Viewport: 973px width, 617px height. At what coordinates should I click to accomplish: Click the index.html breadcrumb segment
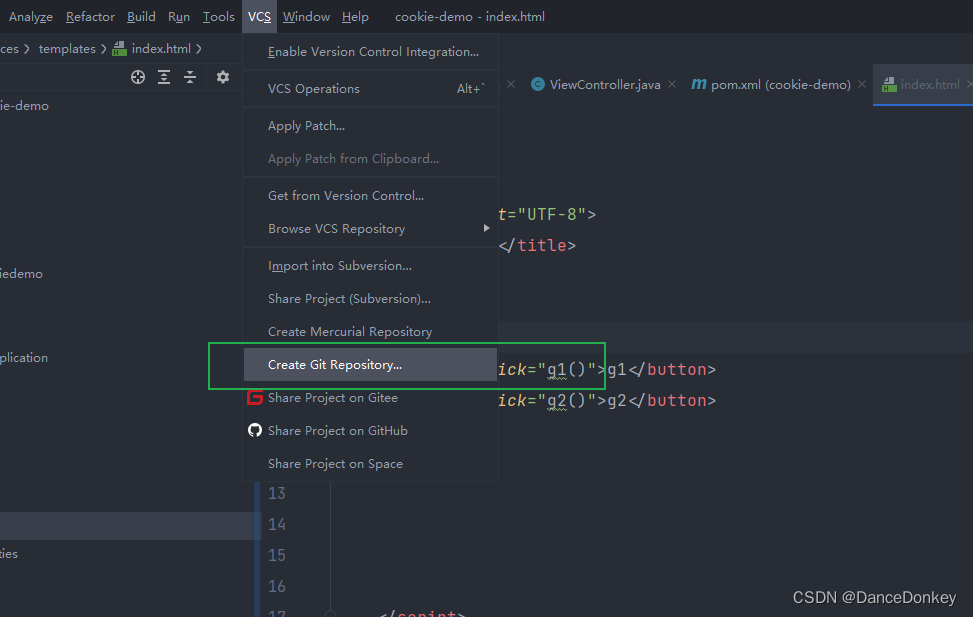coord(161,49)
